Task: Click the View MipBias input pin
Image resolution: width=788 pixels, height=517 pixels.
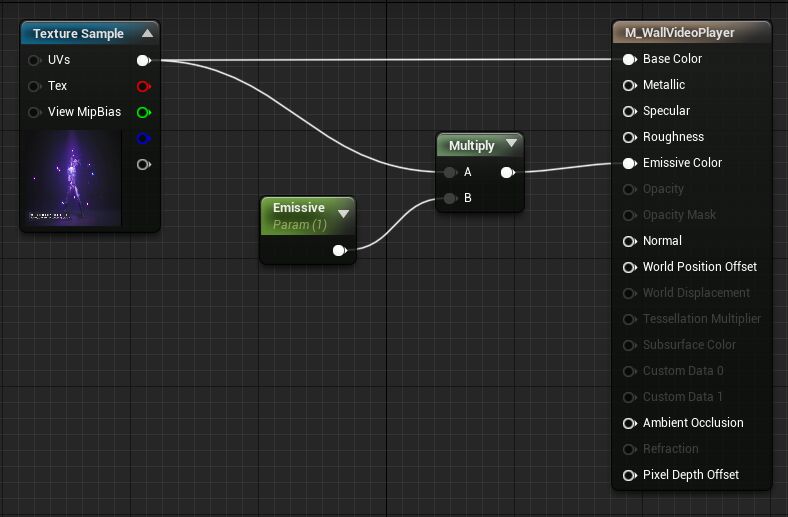Action: [34, 112]
